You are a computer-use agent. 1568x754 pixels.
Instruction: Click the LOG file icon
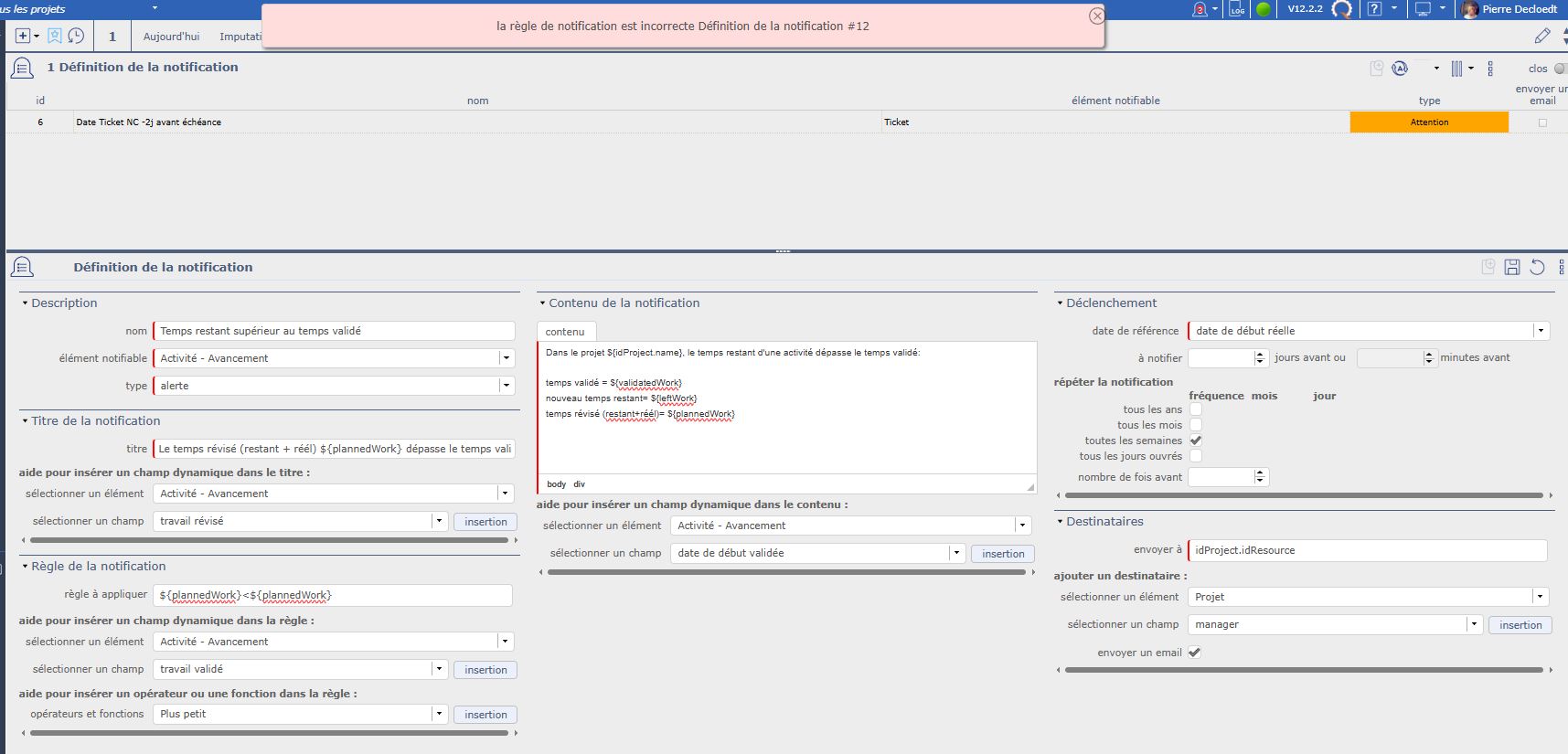(1237, 9)
